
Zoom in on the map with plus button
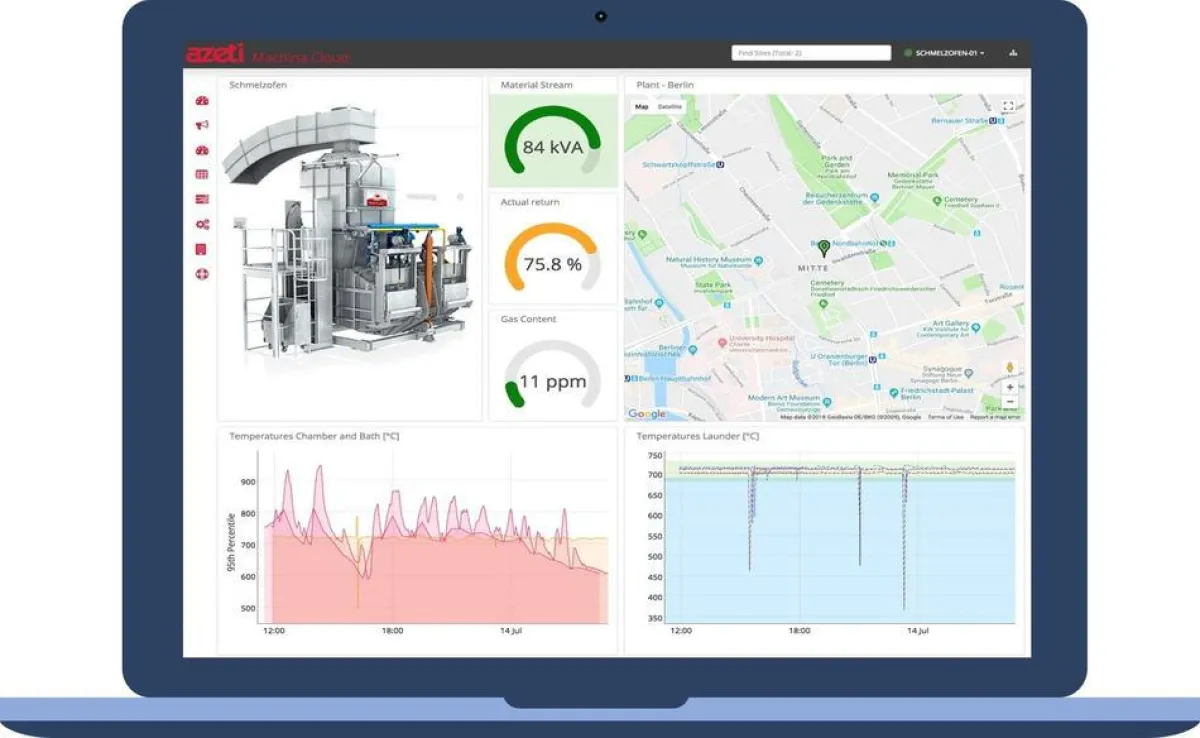(x=1009, y=387)
